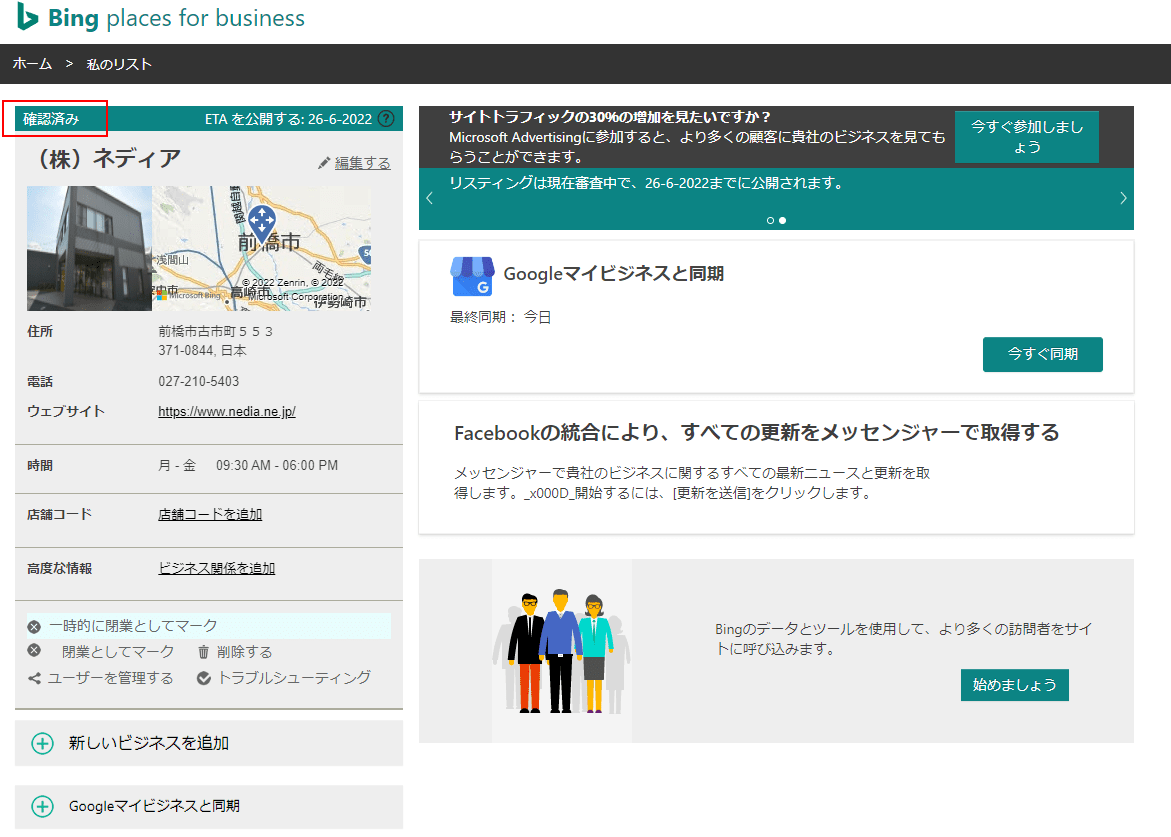Click the ビジネス関係を追加 link
The height and width of the screenshot is (837, 1171).
click(x=217, y=568)
